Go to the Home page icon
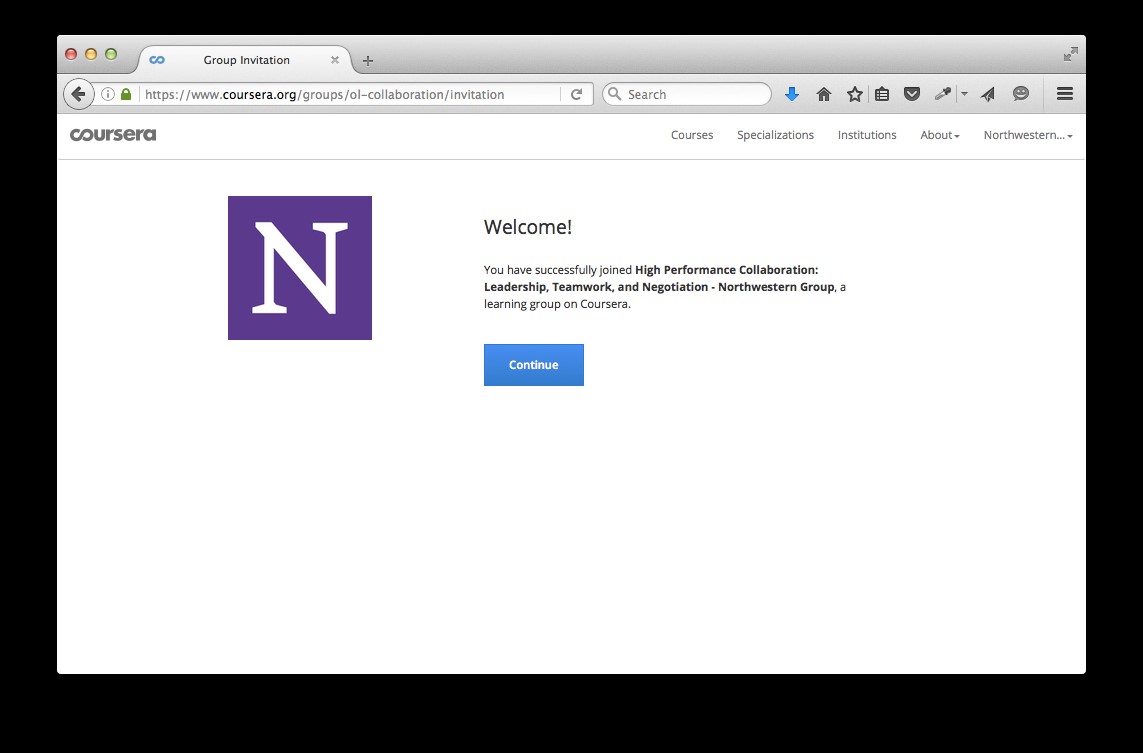The image size is (1143, 753). [x=824, y=94]
